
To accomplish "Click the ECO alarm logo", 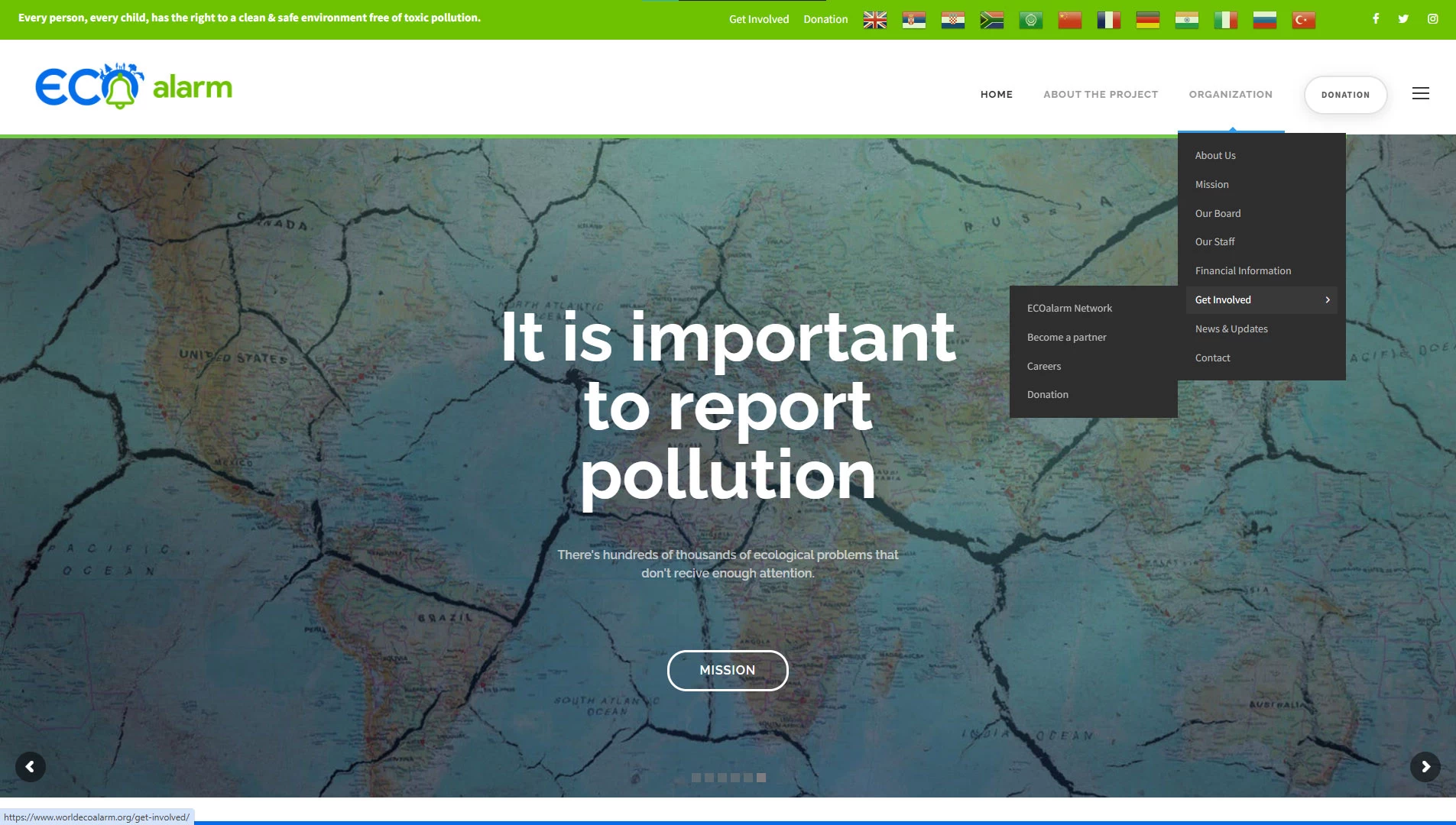I will tap(134, 87).
